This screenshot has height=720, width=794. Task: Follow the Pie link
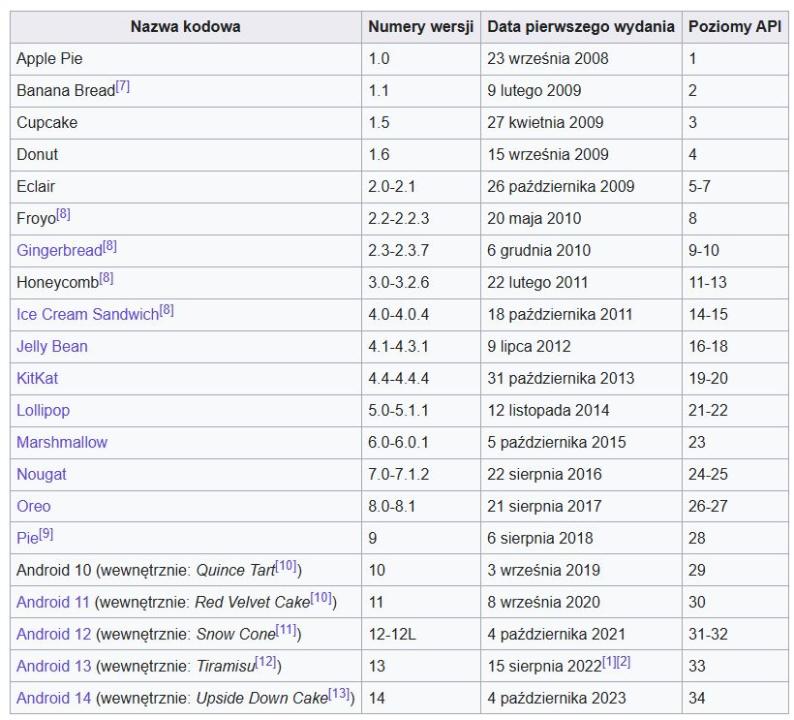(27, 538)
